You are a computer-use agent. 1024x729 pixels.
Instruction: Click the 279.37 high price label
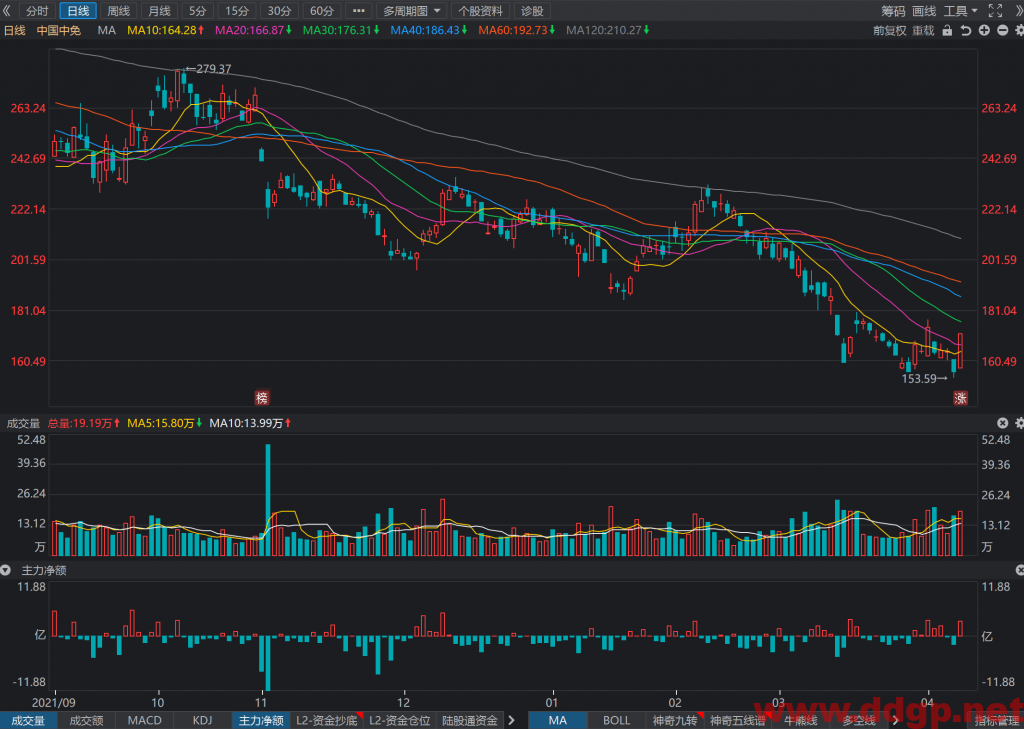coord(214,69)
